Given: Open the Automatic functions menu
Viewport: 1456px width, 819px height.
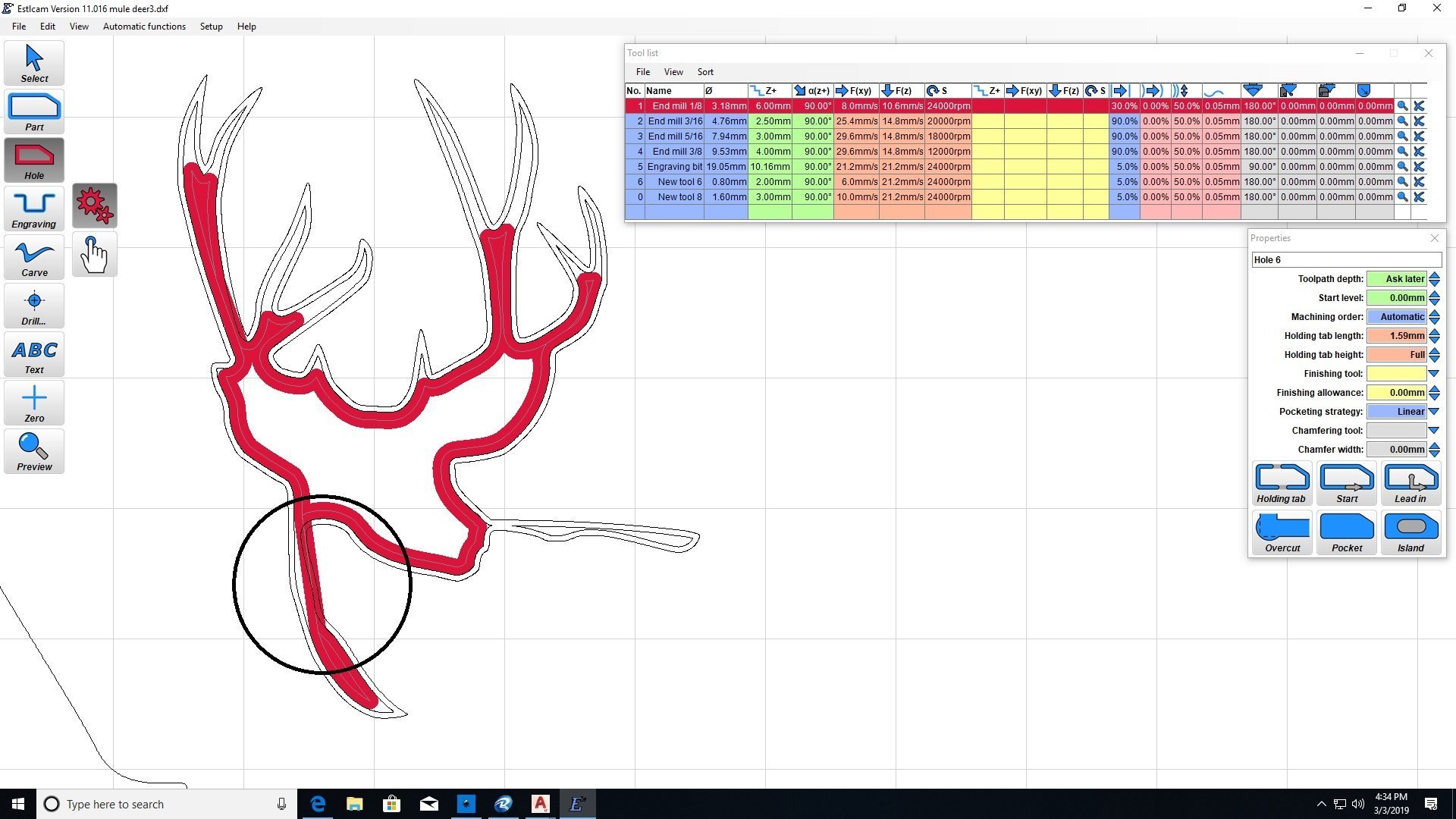Looking at the screenshot, I should tap(144, 27).
